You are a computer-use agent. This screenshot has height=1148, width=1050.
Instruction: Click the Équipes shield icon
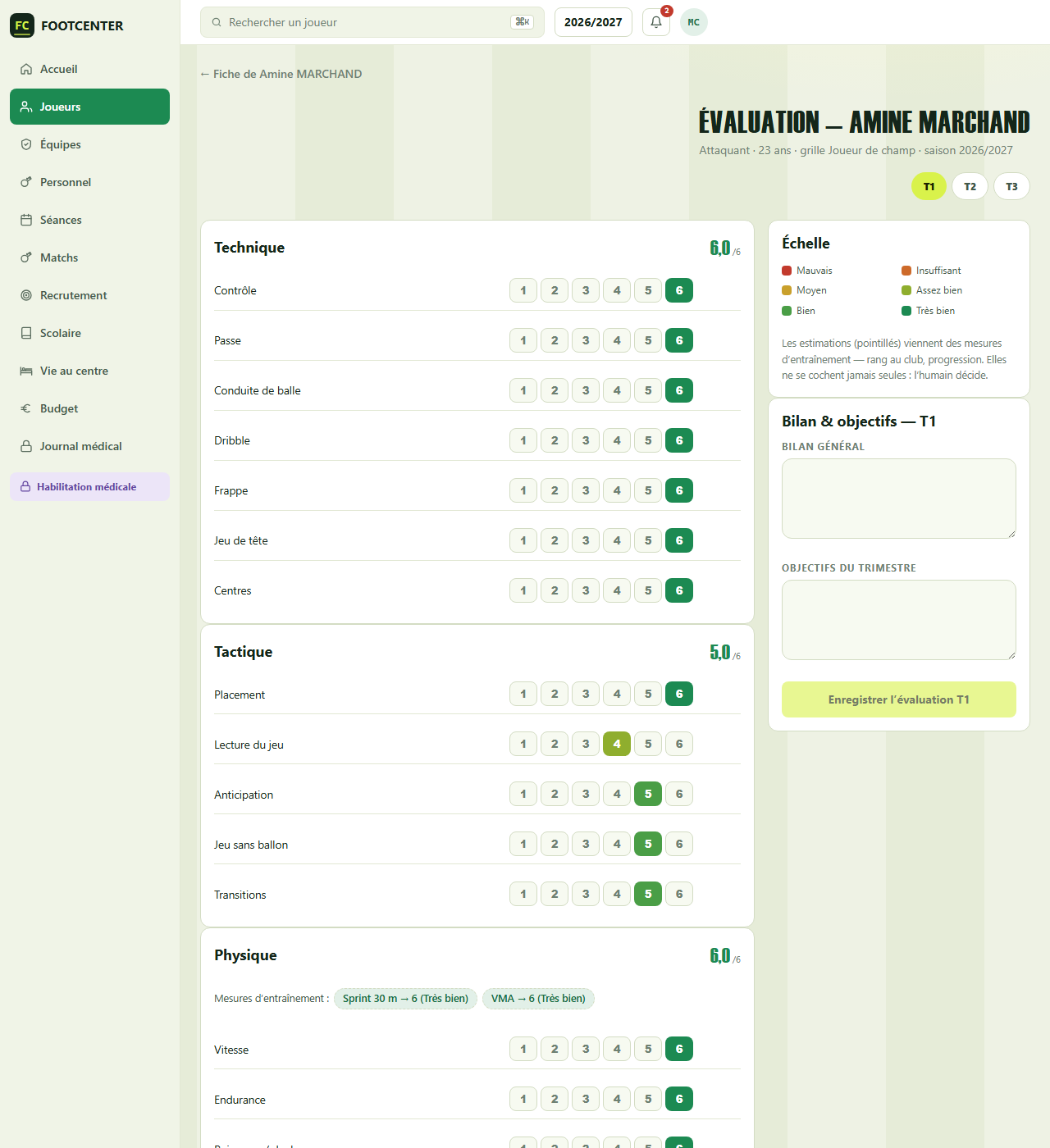coord(26,144)
